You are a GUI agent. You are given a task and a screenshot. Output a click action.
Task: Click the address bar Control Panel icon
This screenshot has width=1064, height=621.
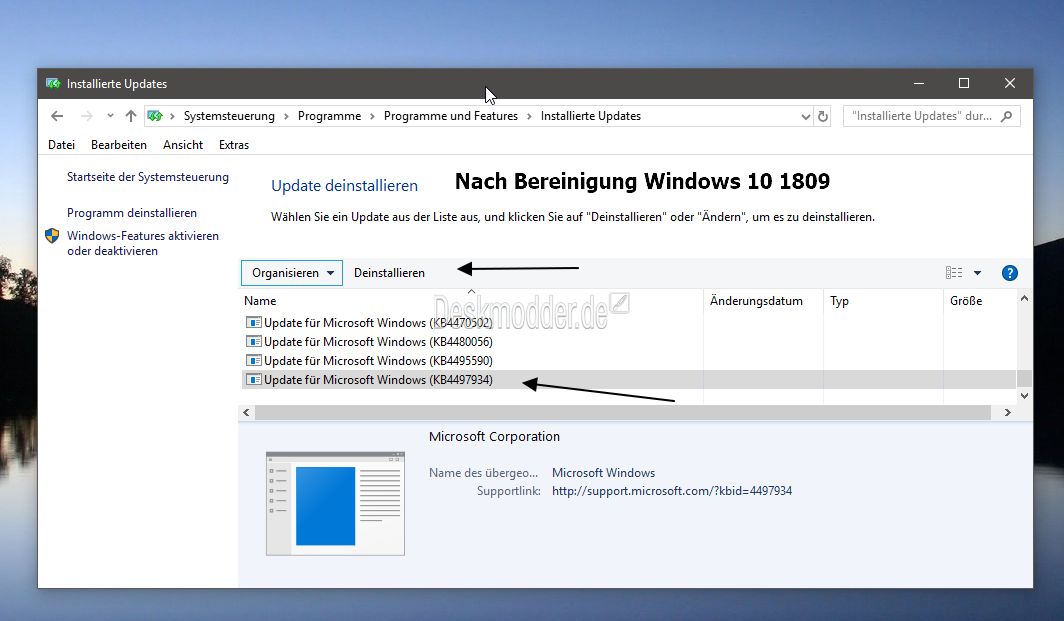[155, 116]
